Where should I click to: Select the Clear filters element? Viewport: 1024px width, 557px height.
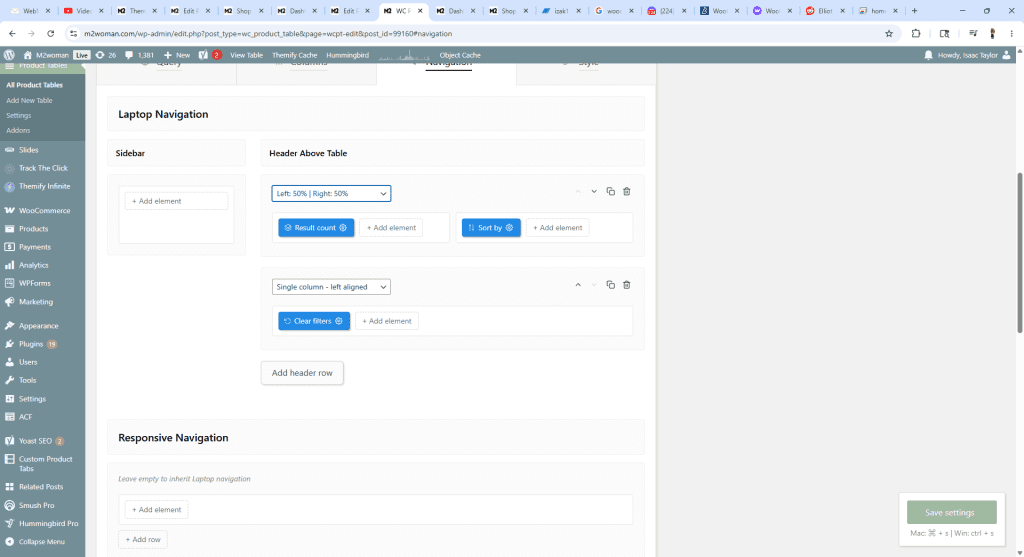coord(312,321)
